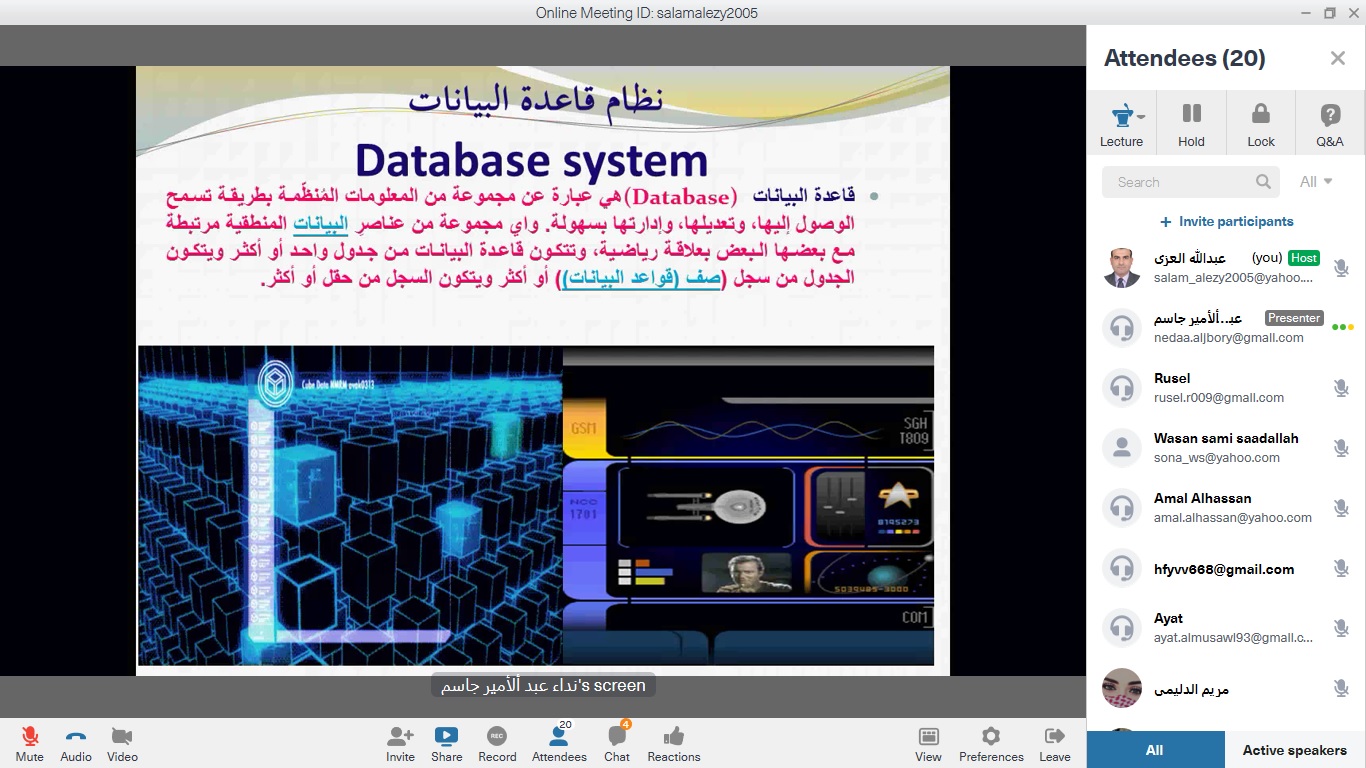Open the Lecture mode dropdown
1366x768 pixels.
pos(1122,123)
